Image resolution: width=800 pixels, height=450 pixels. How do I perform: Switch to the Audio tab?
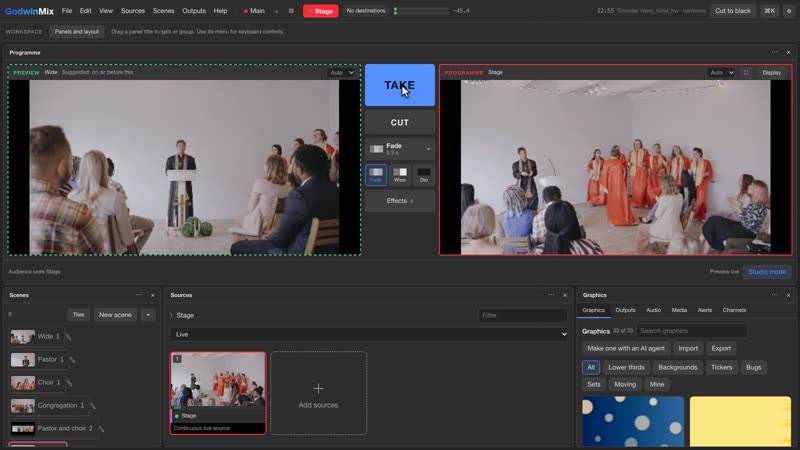[x=653, y=310]
